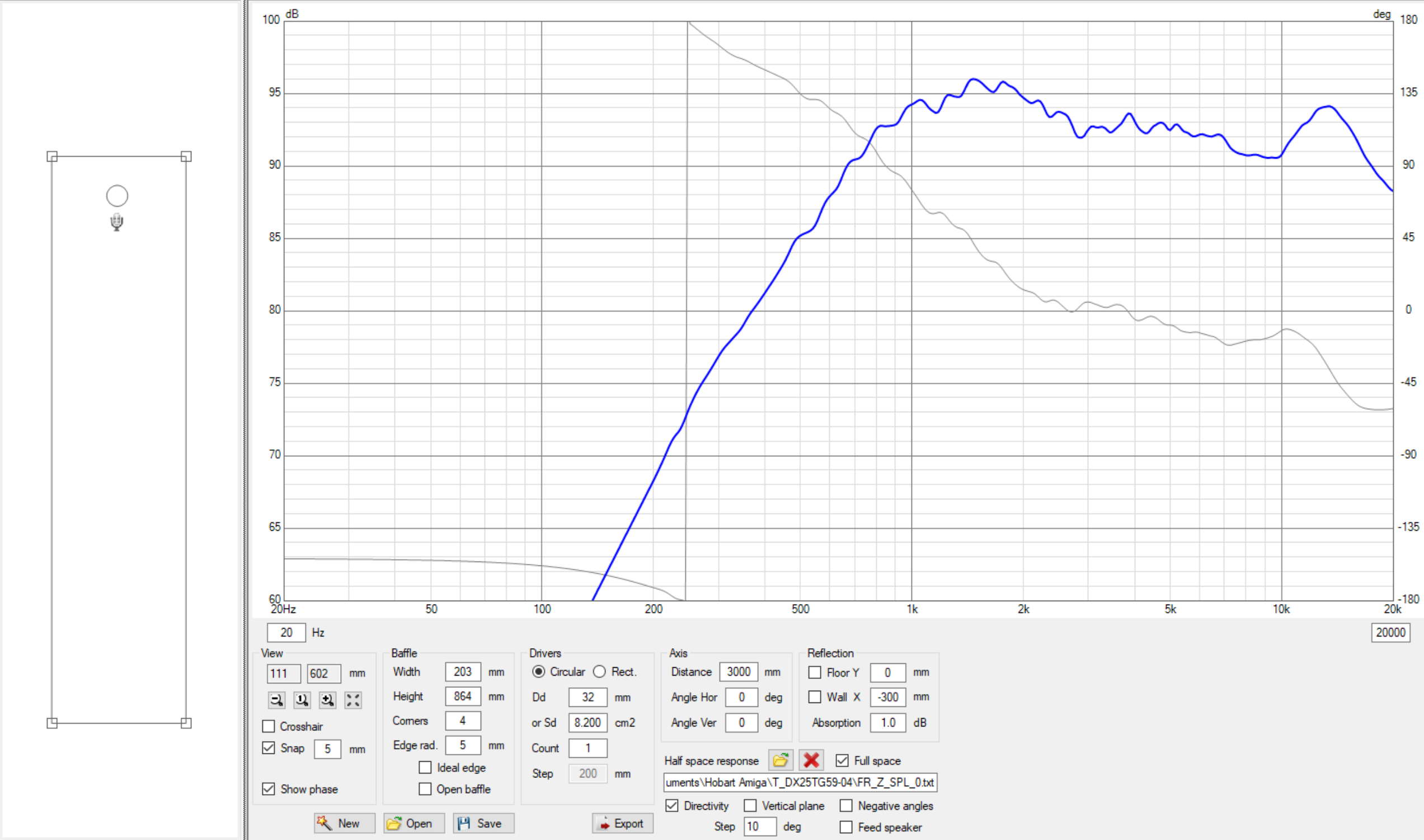This screenshot has height=840, width=1424.
Task: Click the half space response file path field
Action: pyautogui.click(x=801, y=782)
